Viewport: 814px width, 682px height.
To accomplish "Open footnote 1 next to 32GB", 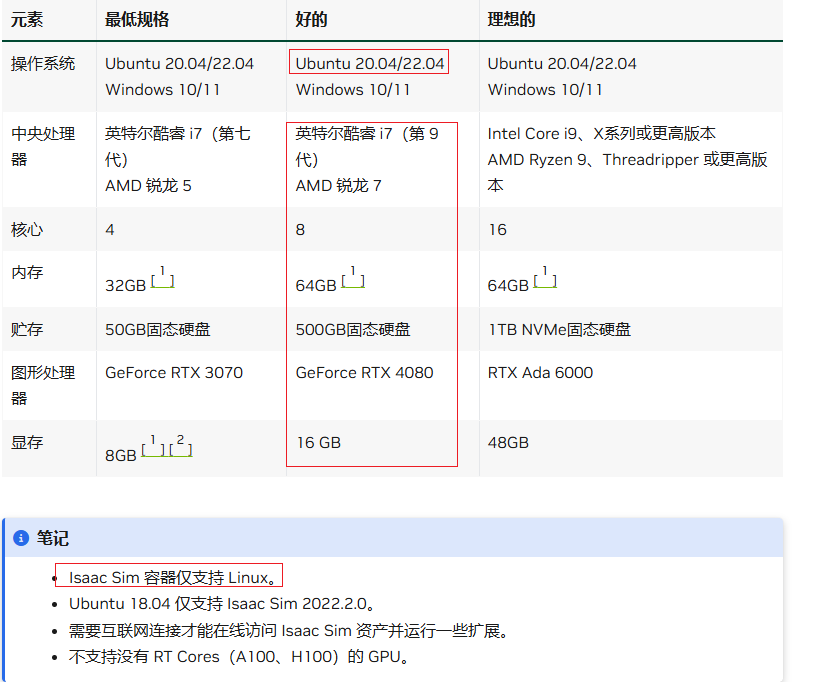I will click(162, 277).
